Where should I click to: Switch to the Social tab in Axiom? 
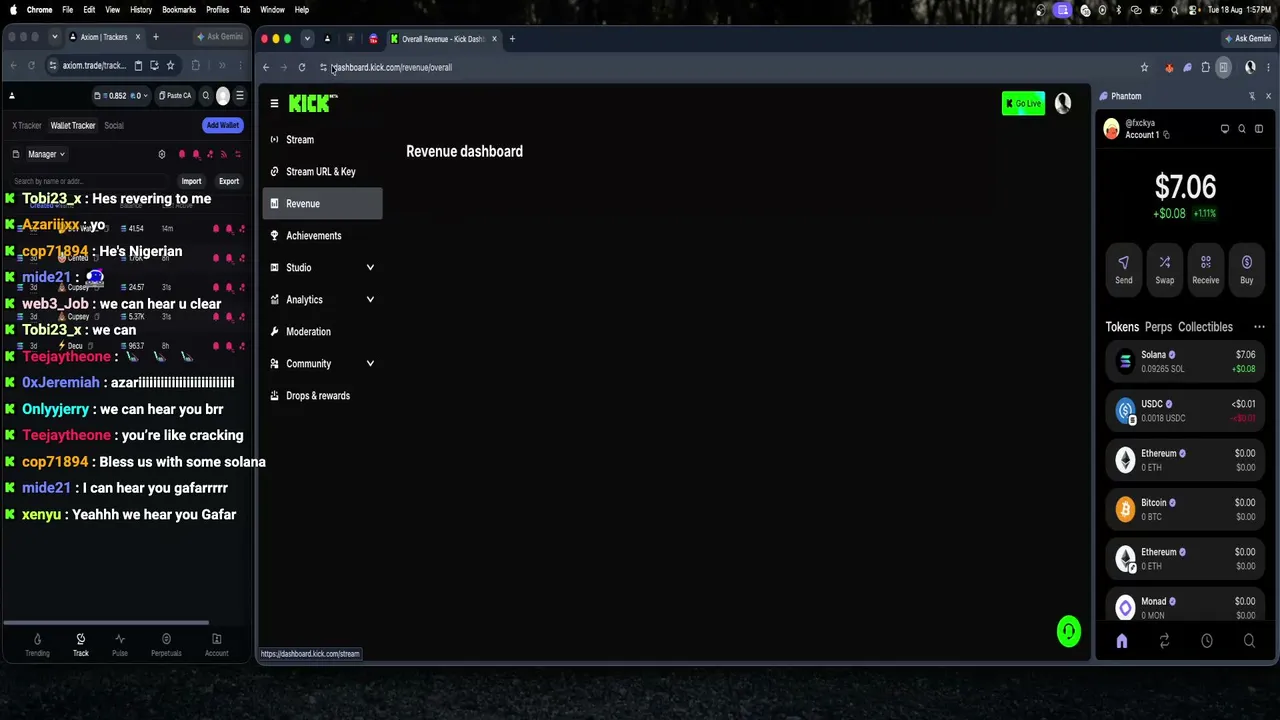[114, 126]
